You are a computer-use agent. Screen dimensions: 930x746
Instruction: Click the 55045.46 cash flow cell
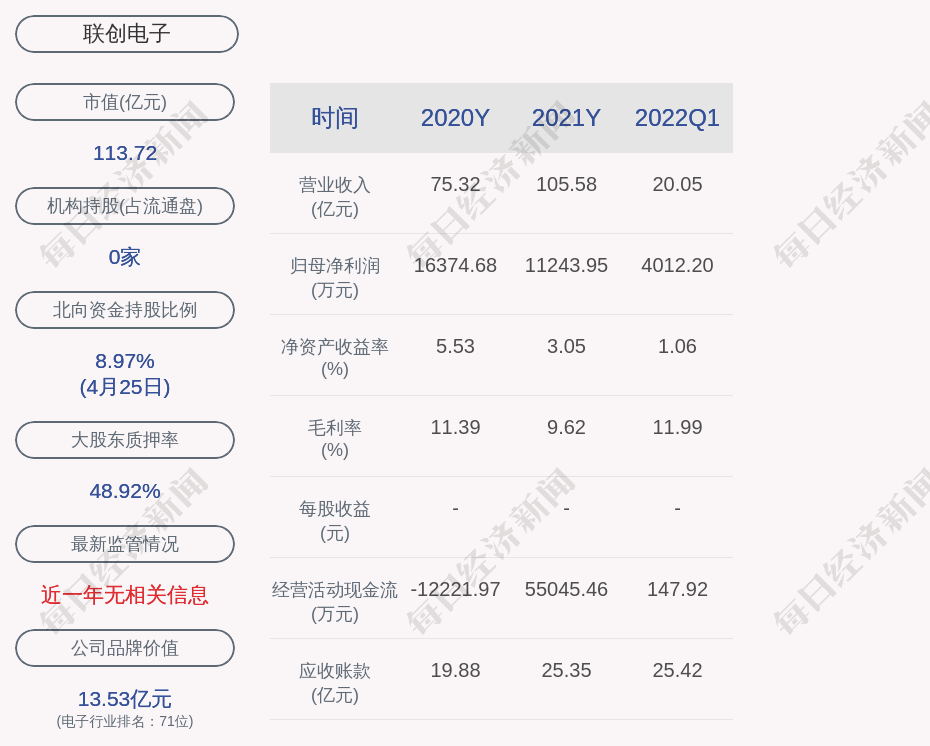coord(566,589)
